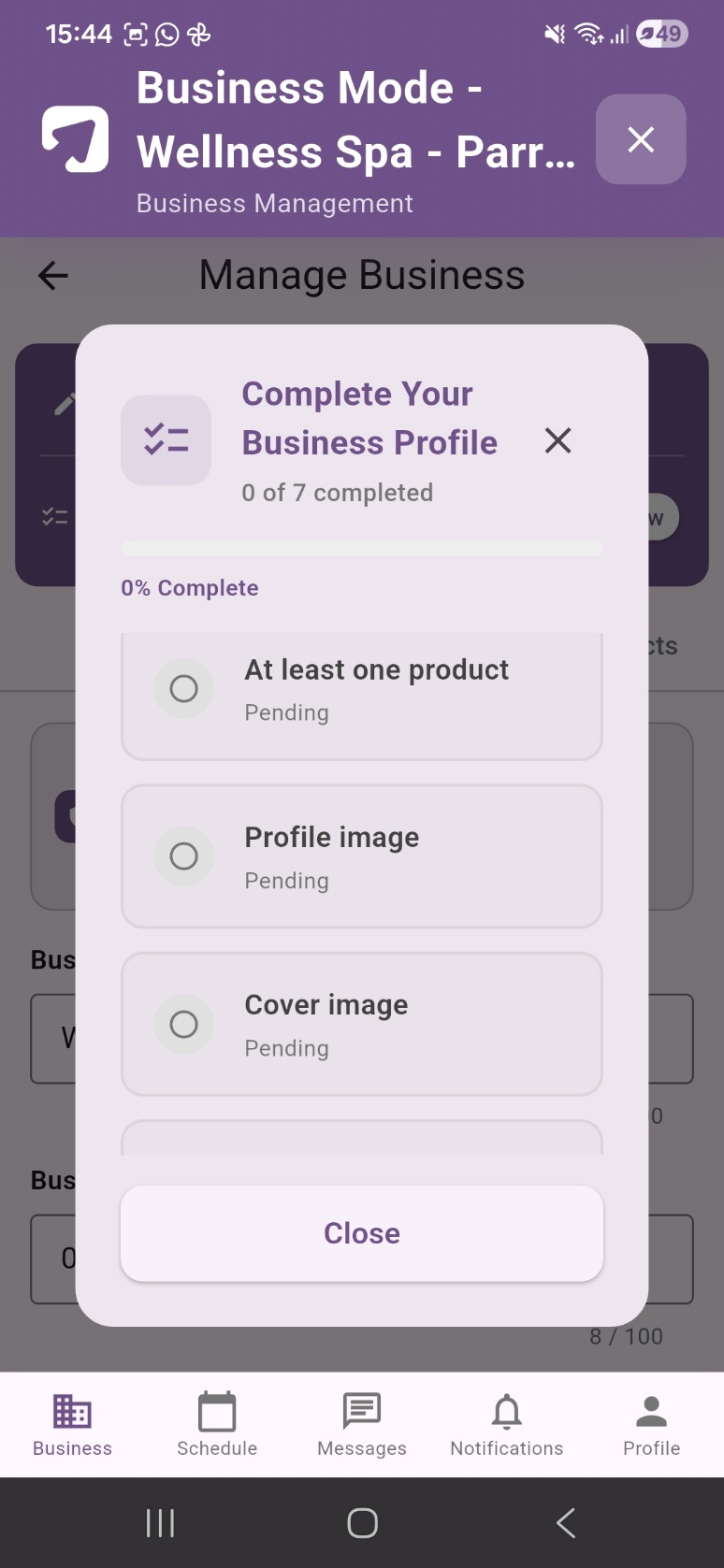Open the Notifications bell tab
The height and width of the screenshot is (1568, 724).
[507, 1424]
